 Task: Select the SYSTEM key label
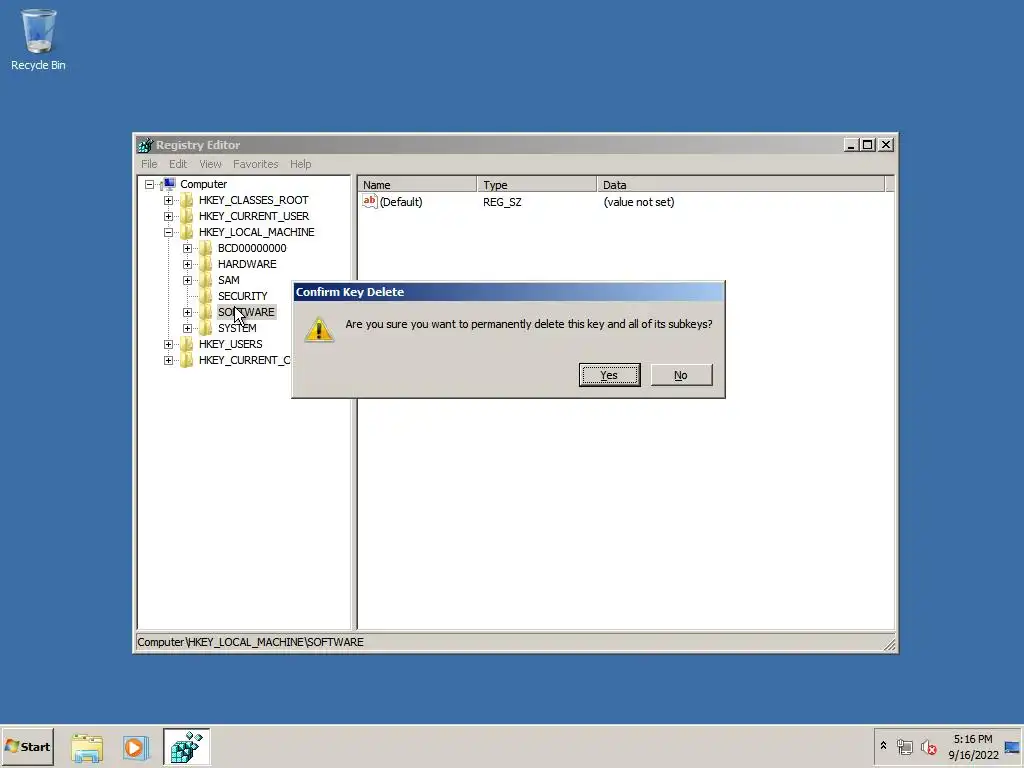point(237,328)
